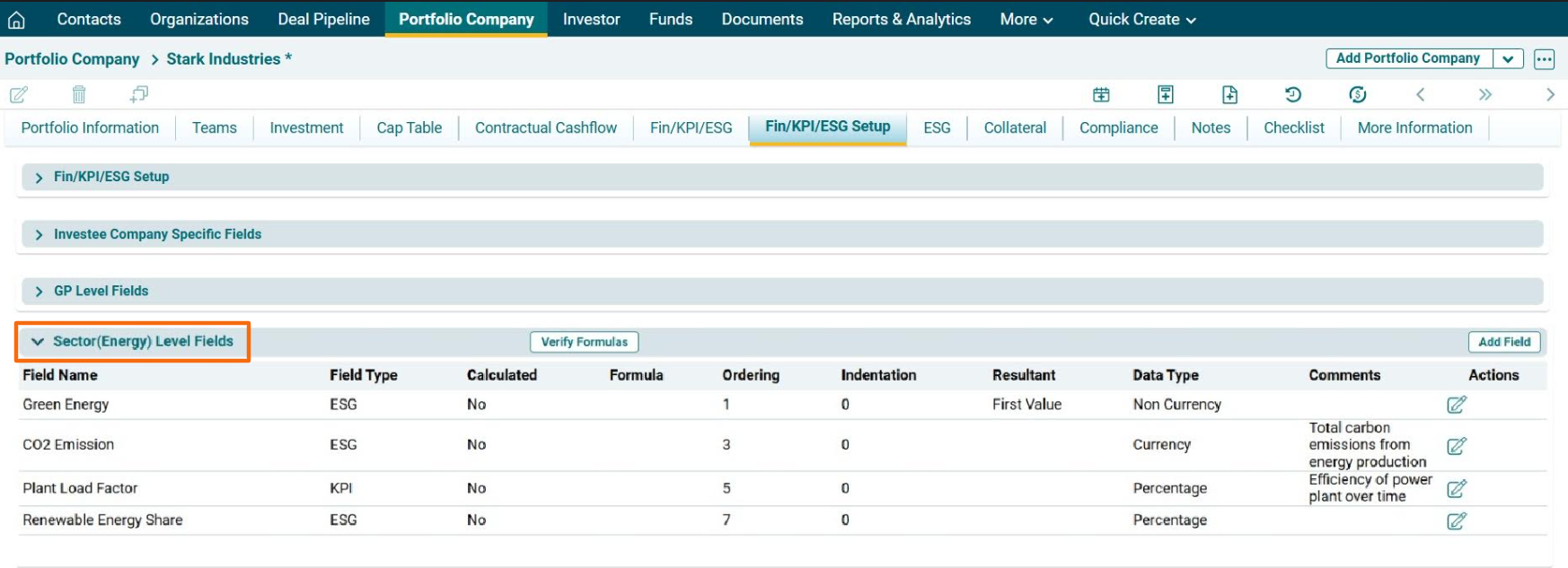This screenshot has width=1568, height=568.
Task: Click the history clock icon in the toolbar
Action: (1292, 94)
